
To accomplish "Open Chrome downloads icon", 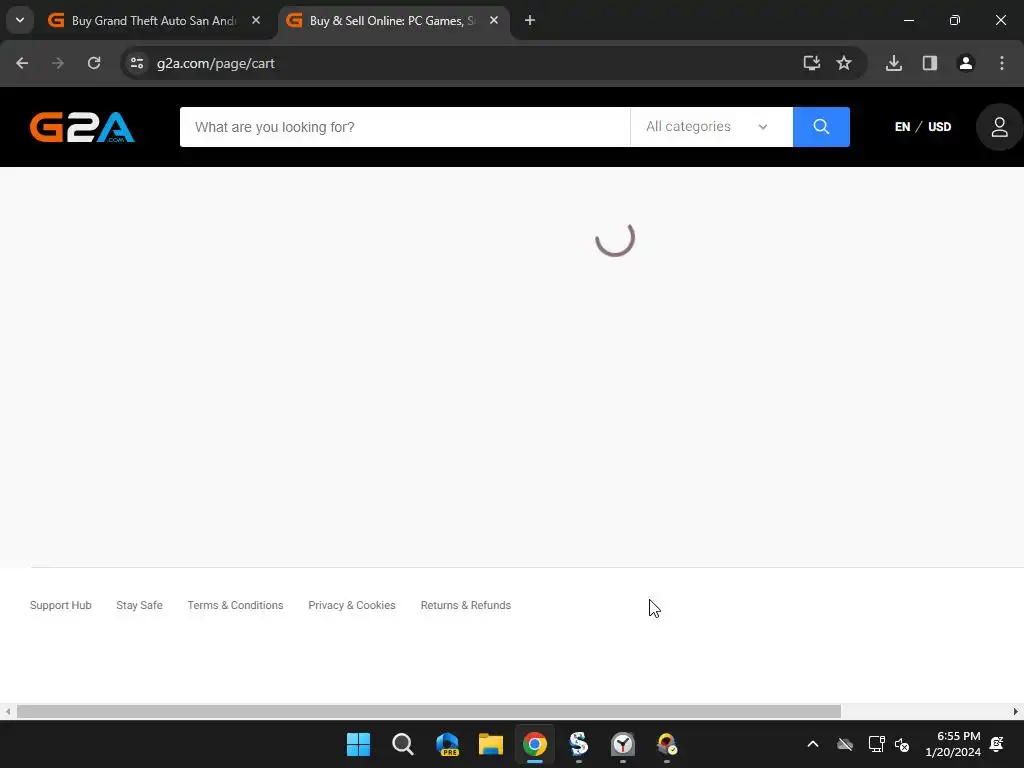I will [x=894, y=63].
